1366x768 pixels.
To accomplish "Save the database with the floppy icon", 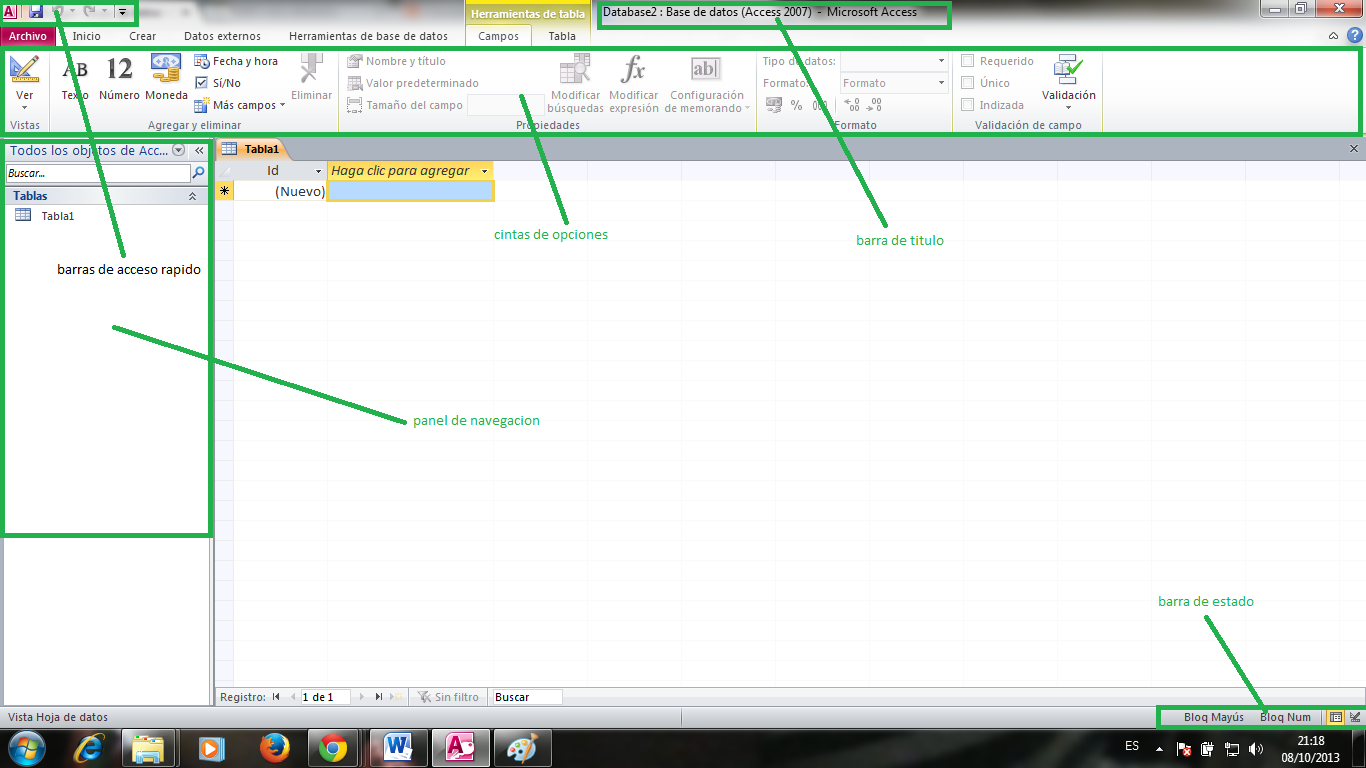I will (36, 11).
